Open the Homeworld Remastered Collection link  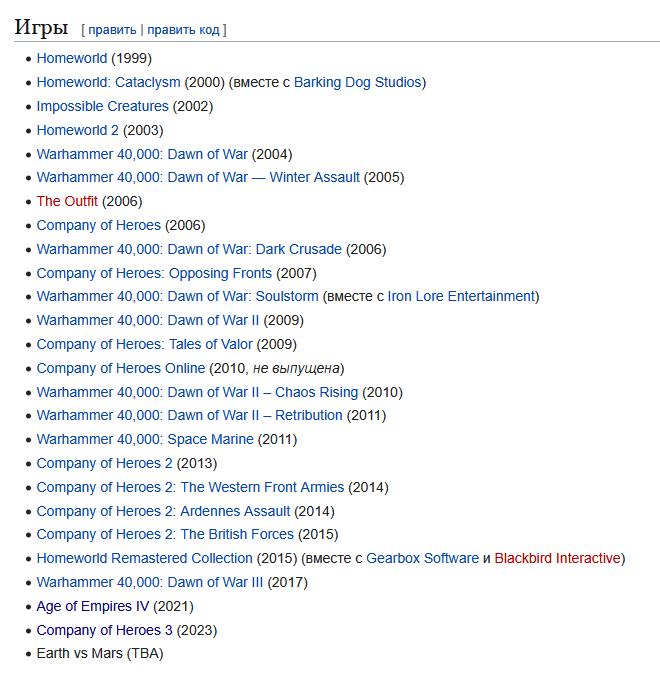point(145,559)
